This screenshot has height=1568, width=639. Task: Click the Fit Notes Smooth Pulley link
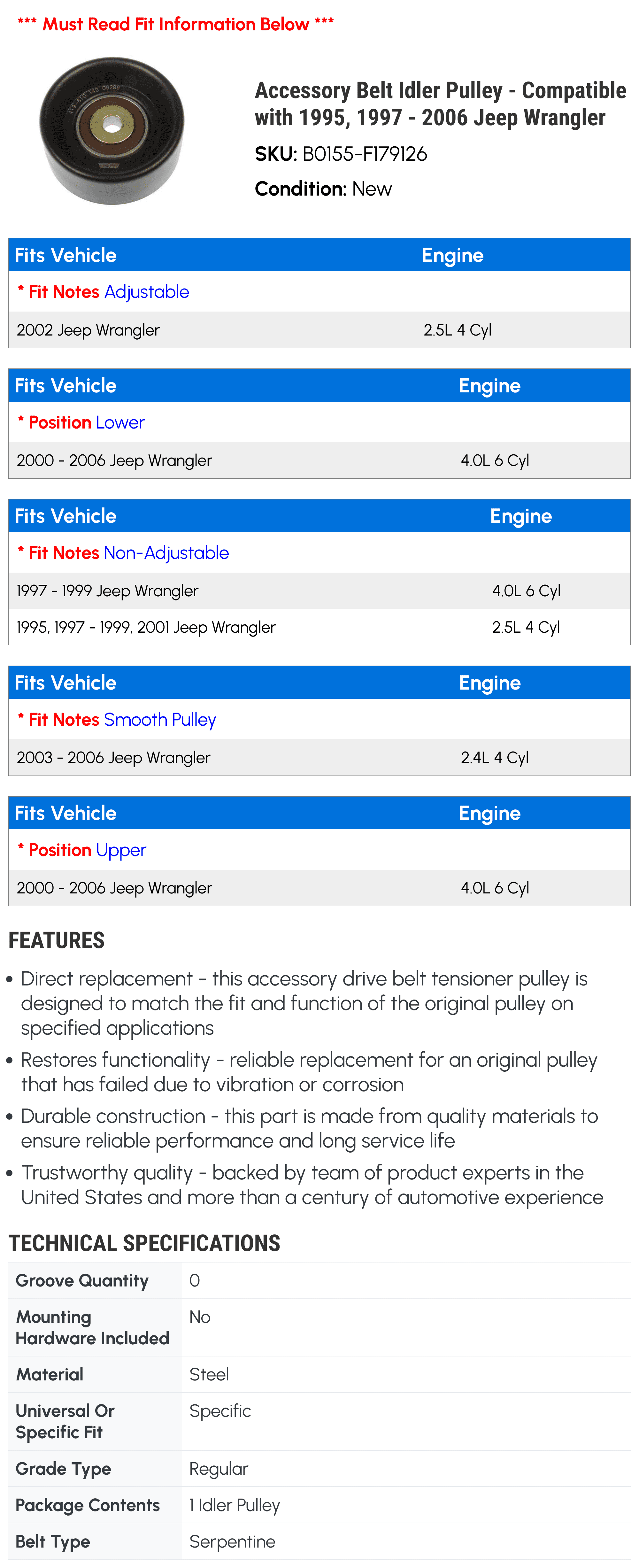(x=117, y=720)
